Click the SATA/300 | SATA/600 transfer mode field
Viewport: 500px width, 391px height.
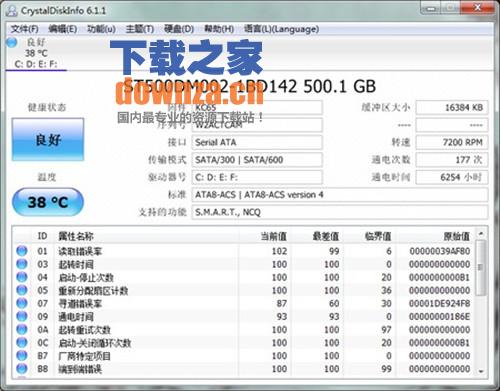click(x=257, y=160)
